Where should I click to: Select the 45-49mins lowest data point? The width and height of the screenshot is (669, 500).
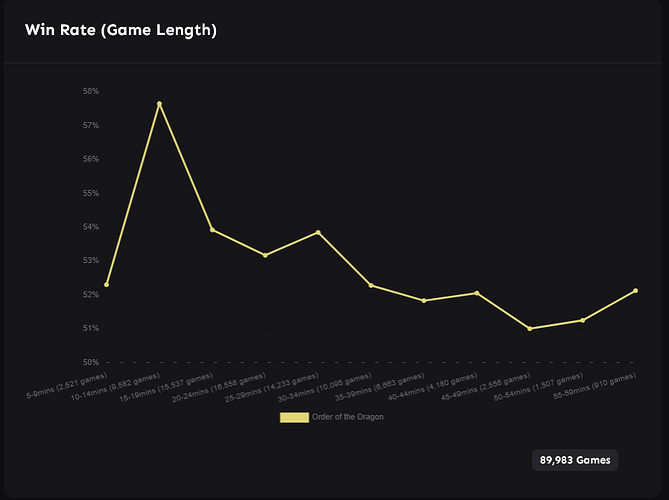point(530,328)
